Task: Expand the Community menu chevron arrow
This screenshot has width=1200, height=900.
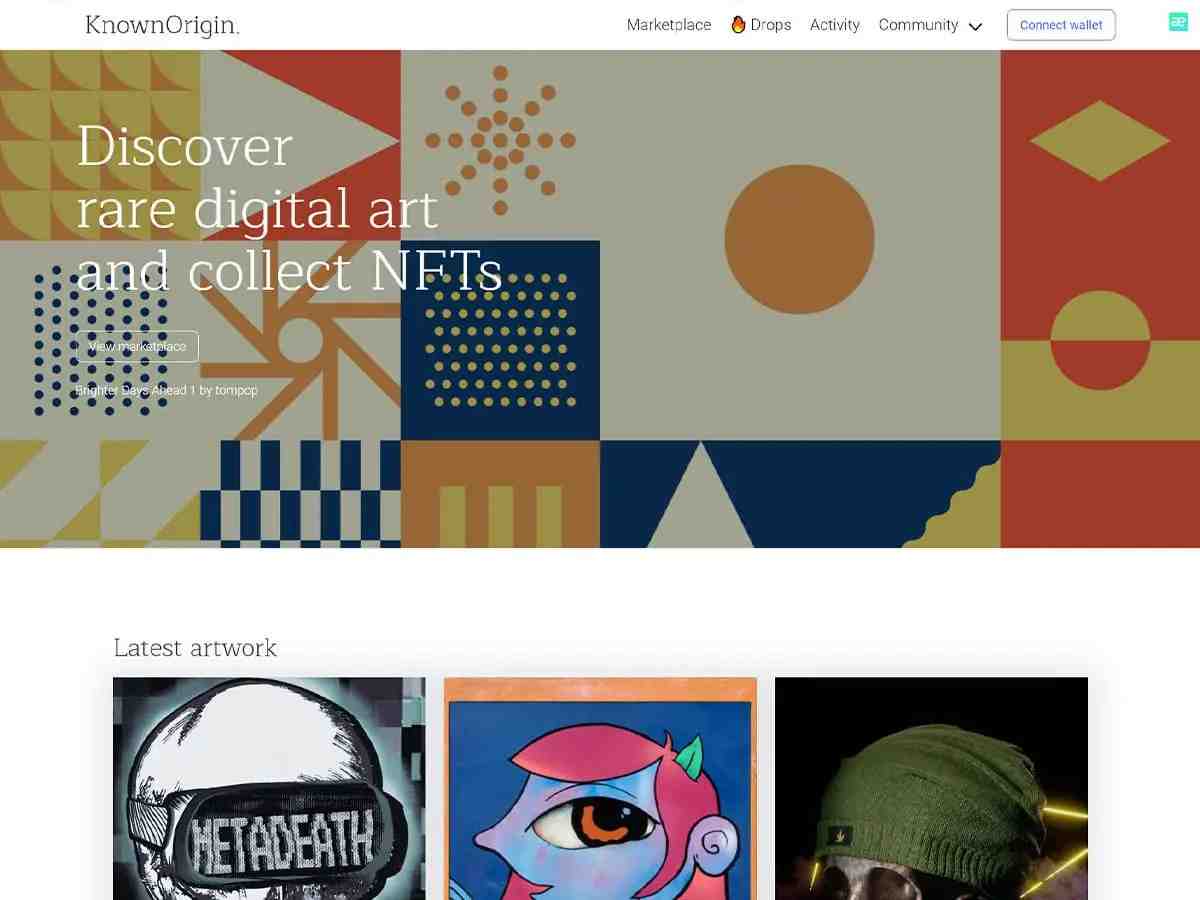Action: coord(976,27)
